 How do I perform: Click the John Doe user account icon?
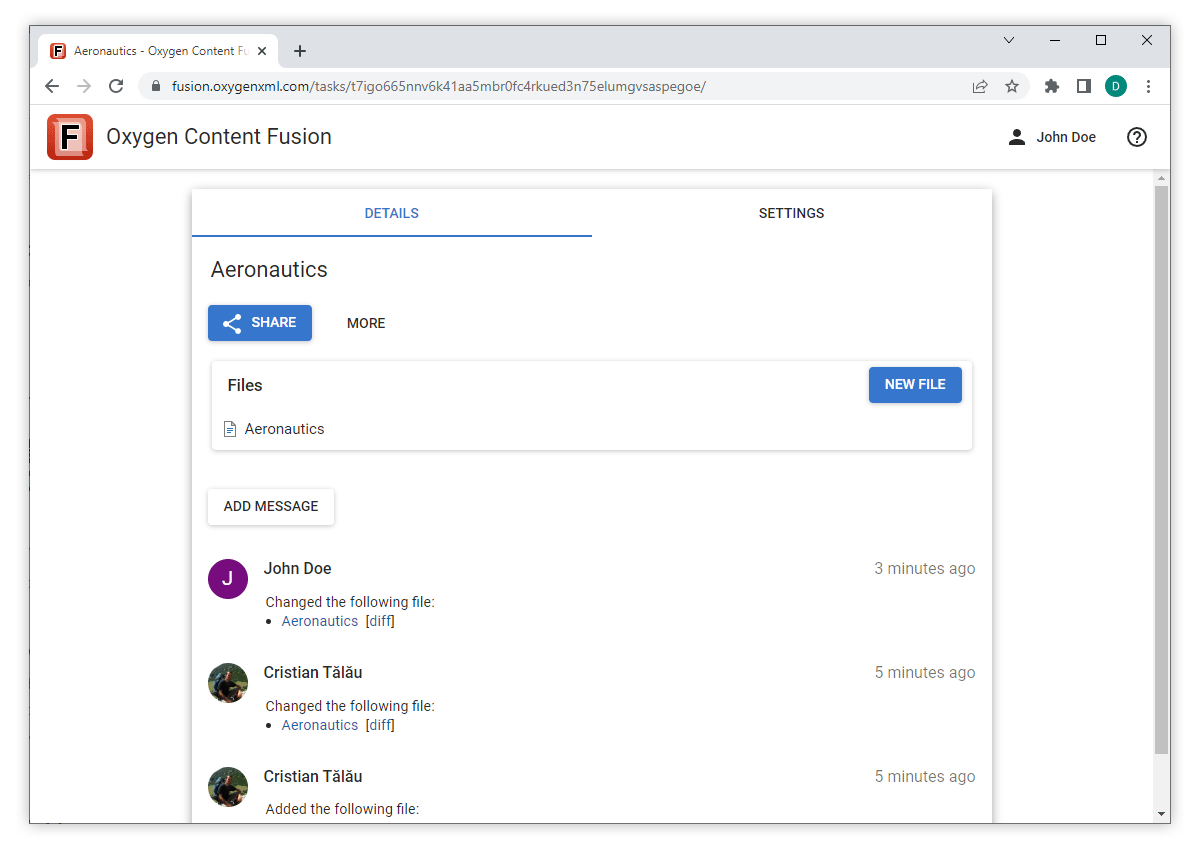point(1017,137)
